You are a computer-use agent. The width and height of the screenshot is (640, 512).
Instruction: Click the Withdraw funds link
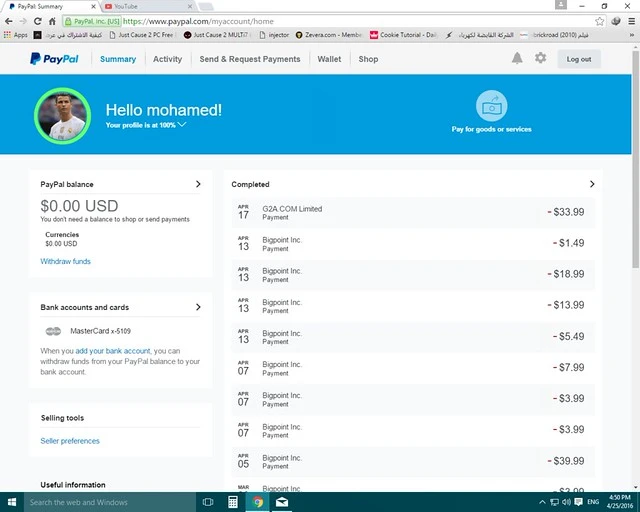click(65, 261)
